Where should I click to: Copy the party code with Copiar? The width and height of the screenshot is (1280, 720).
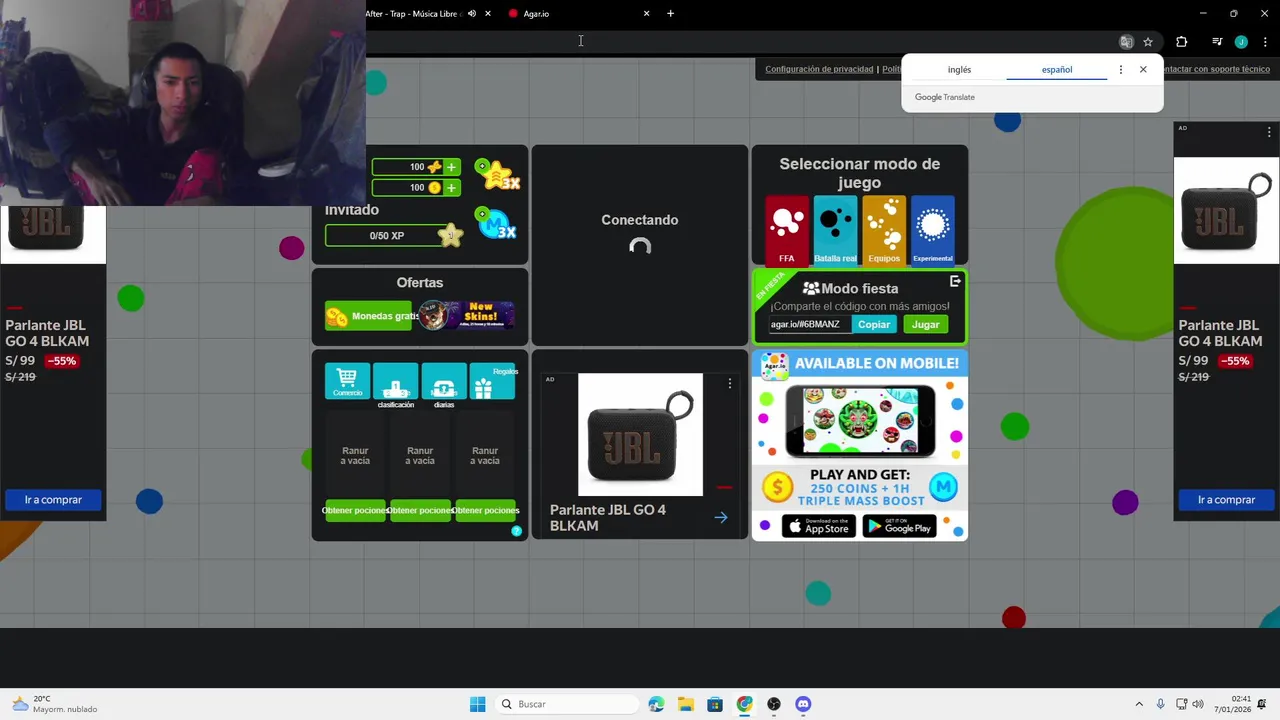pyautogui.click(x=874, y=324)
